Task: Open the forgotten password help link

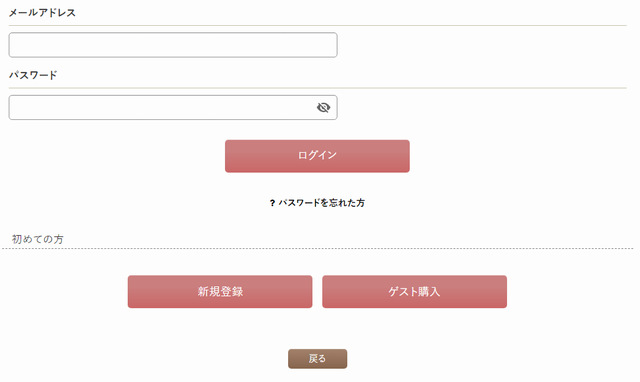Action: pos(322,203)
